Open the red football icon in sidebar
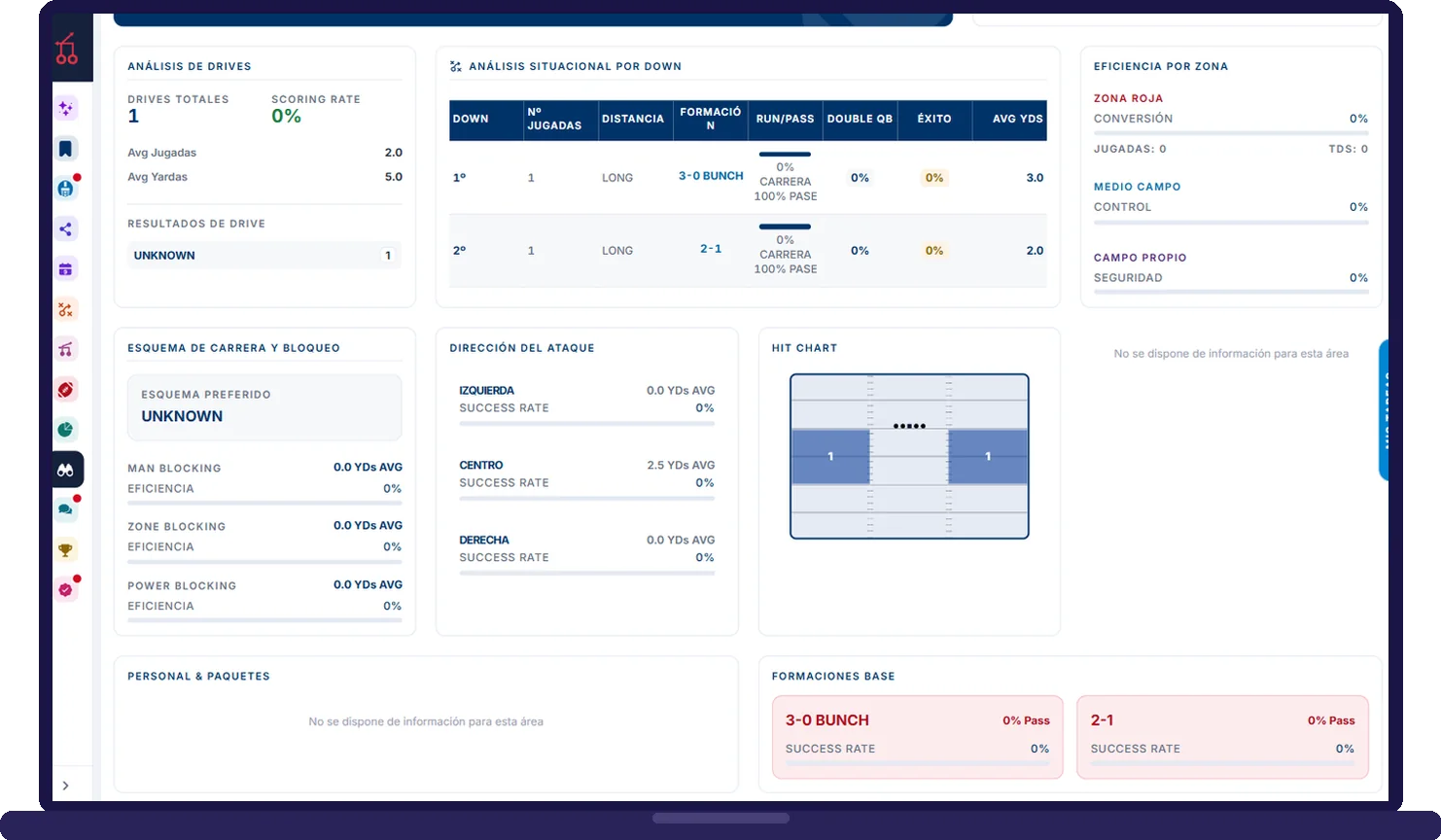 tap(65, 390)
